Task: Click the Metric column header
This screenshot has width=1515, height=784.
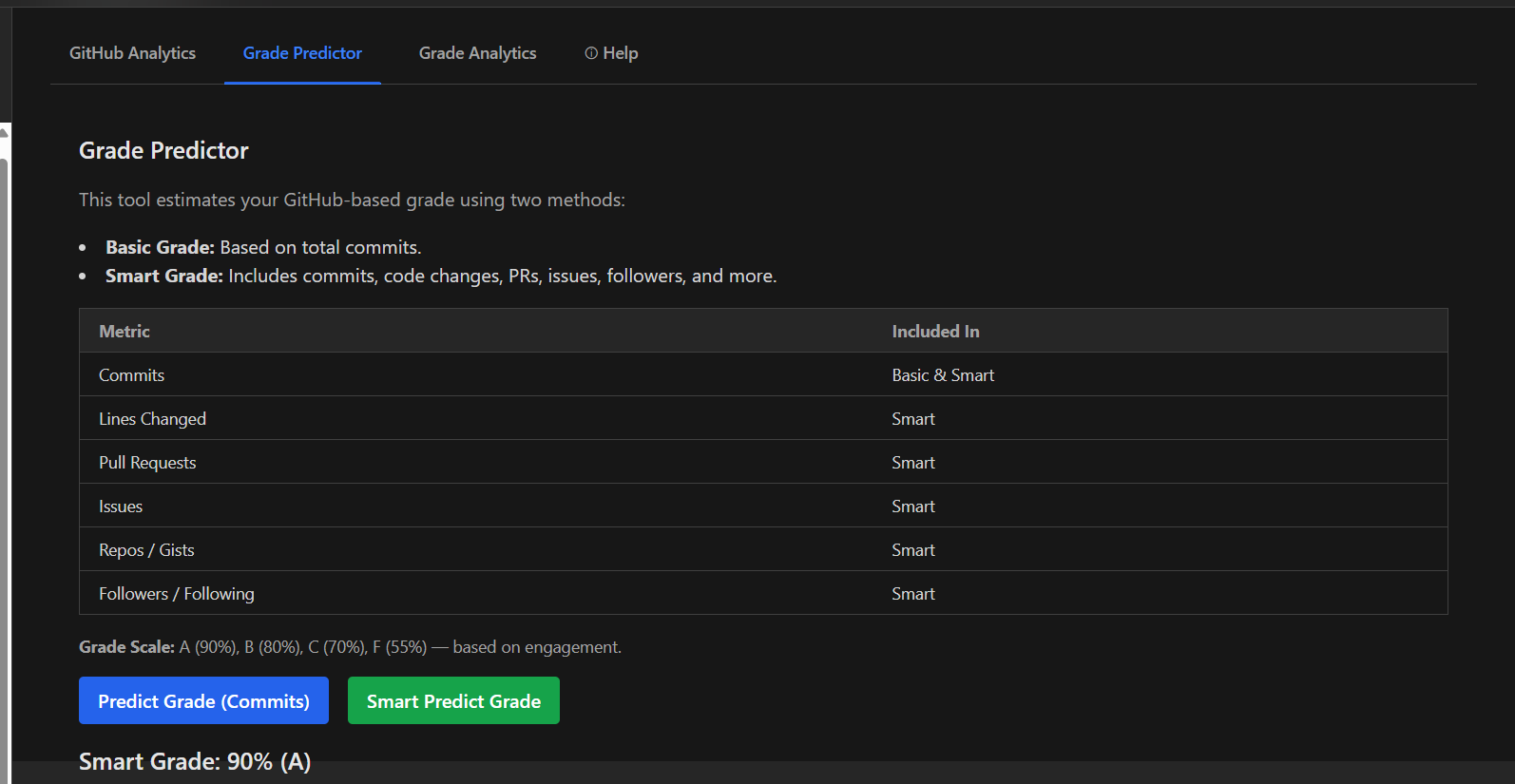Action: pyautogui.click(x=476, y=331)
